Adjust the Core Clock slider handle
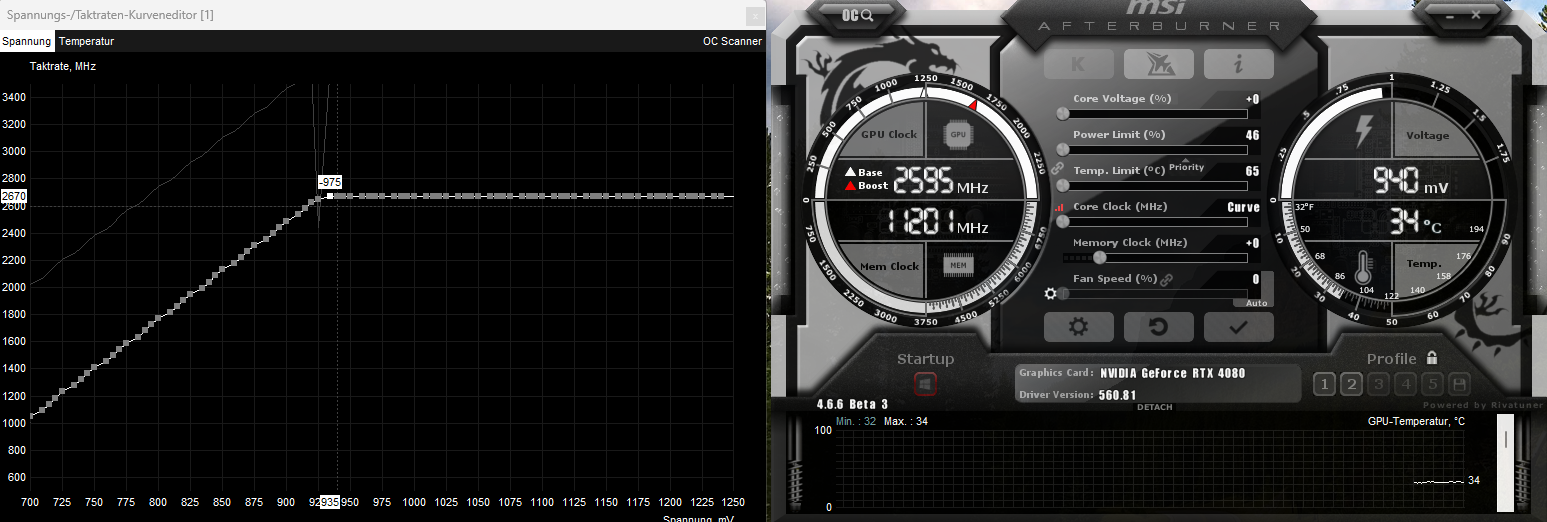This screenshot has width=1547, height=522. [x=1063, y=221]
